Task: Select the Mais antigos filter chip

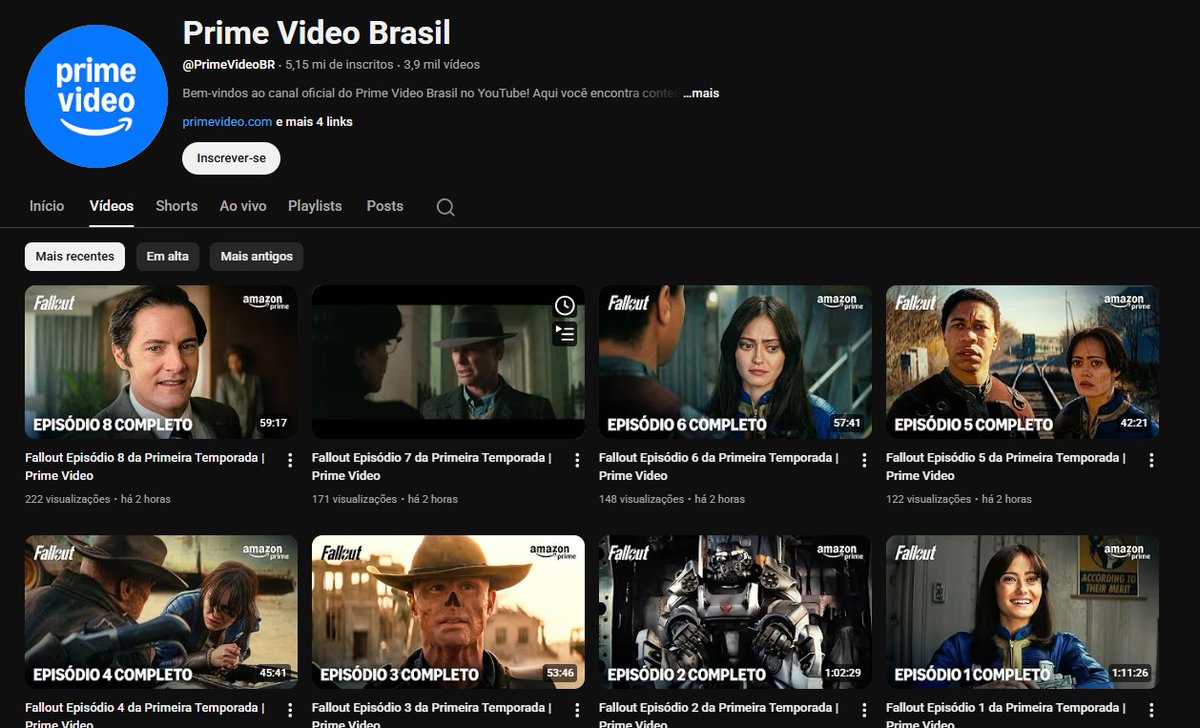Action: (256, 256)
